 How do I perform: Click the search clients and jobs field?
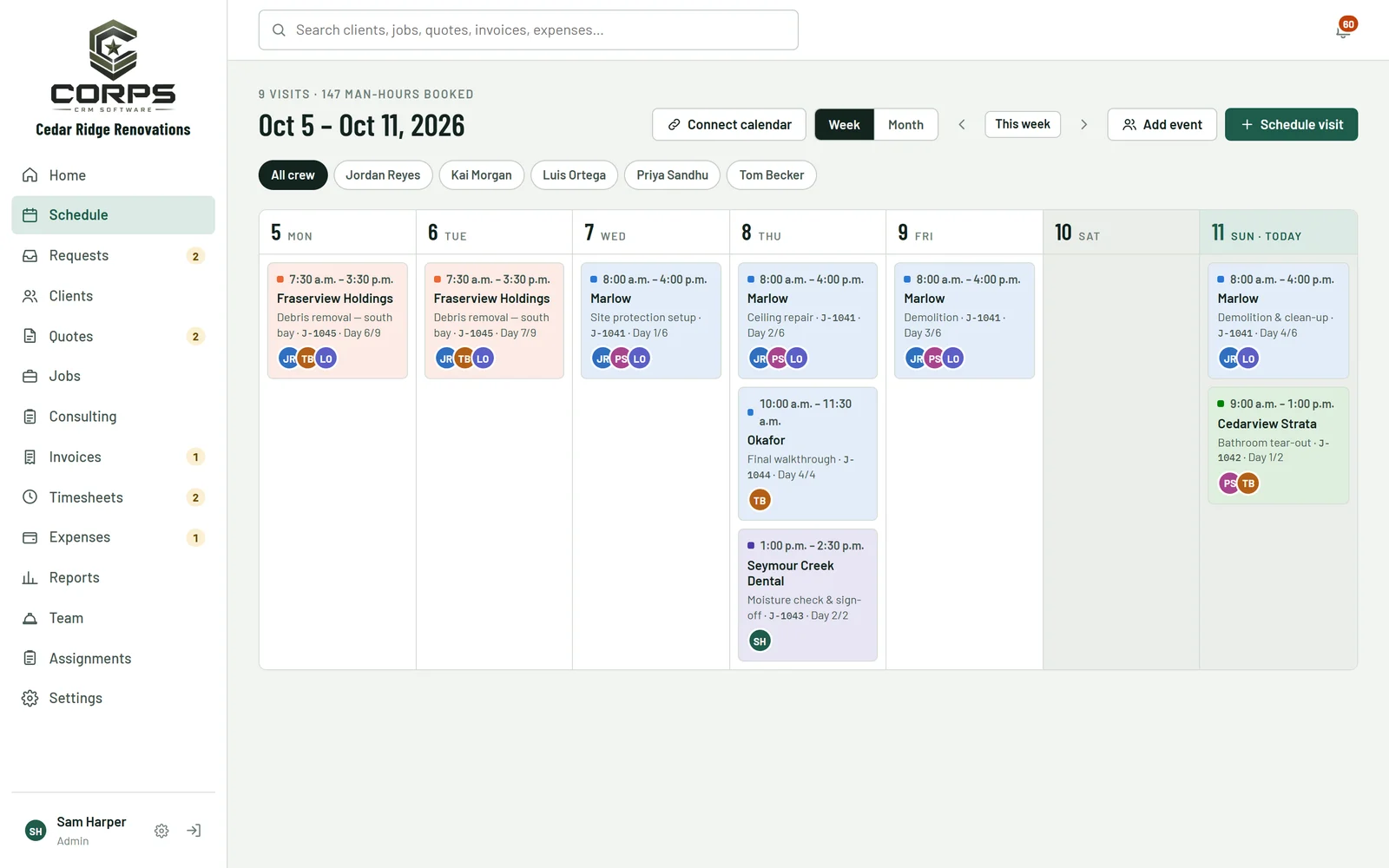(528, 30)
